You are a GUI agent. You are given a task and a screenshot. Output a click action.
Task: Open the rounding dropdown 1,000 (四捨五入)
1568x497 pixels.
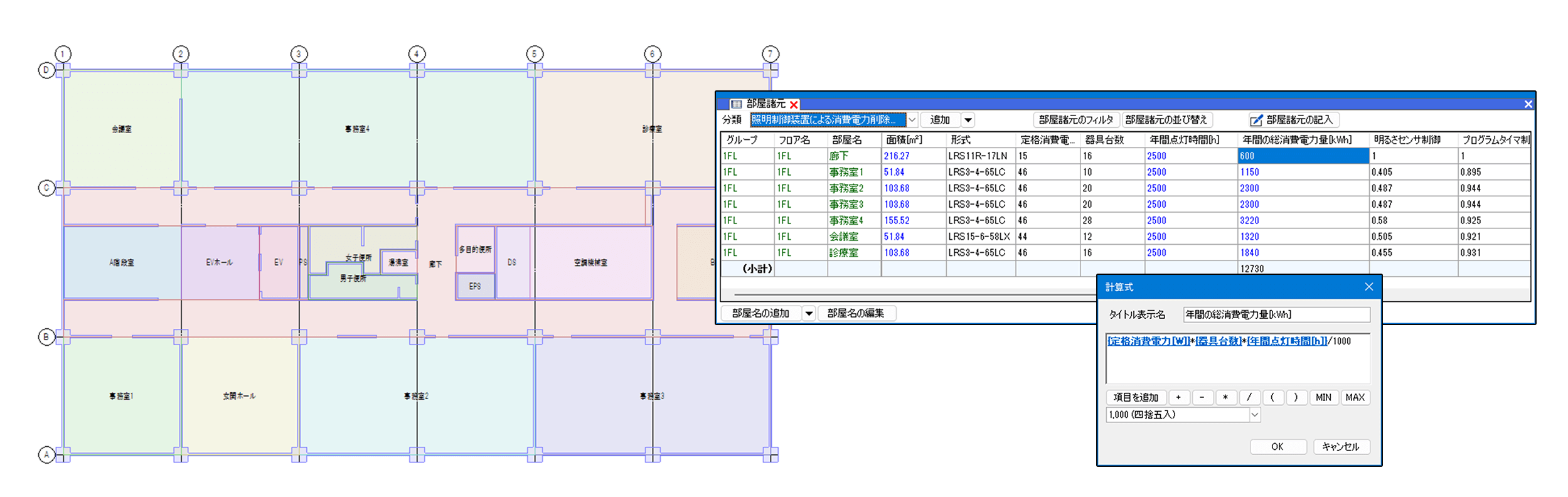[1254, 415]
